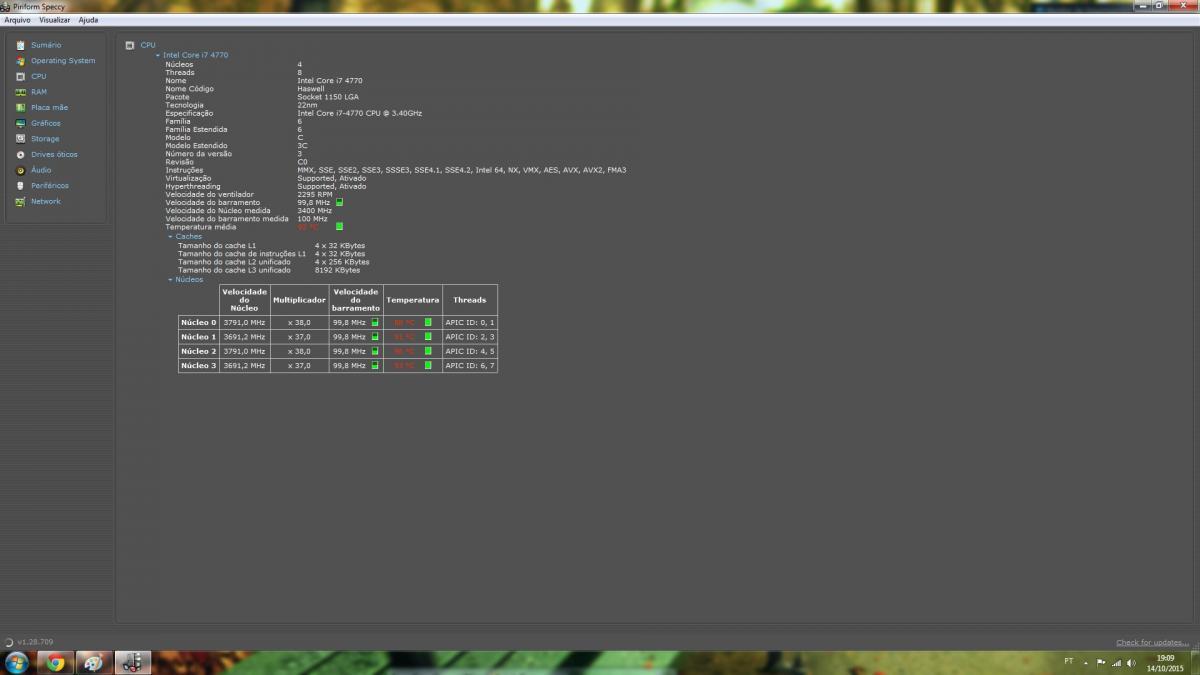Screen dimensions: 1200x675
Task: Collapse the Caches section
Action: click(x=170, y=237)
